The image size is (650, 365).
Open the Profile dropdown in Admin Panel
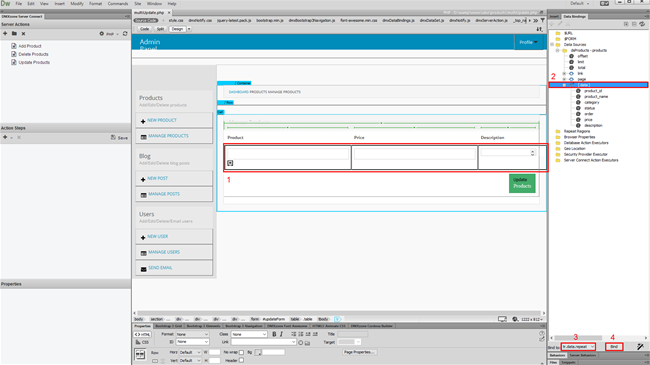[x=528, y=42]
